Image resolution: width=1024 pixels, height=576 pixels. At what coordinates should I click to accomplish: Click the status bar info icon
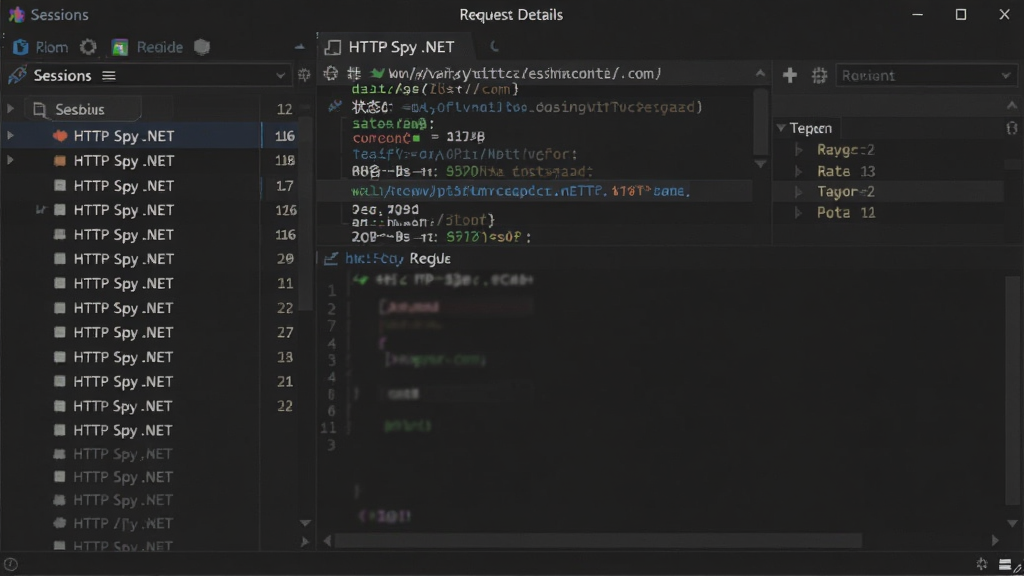pos(10,564)
